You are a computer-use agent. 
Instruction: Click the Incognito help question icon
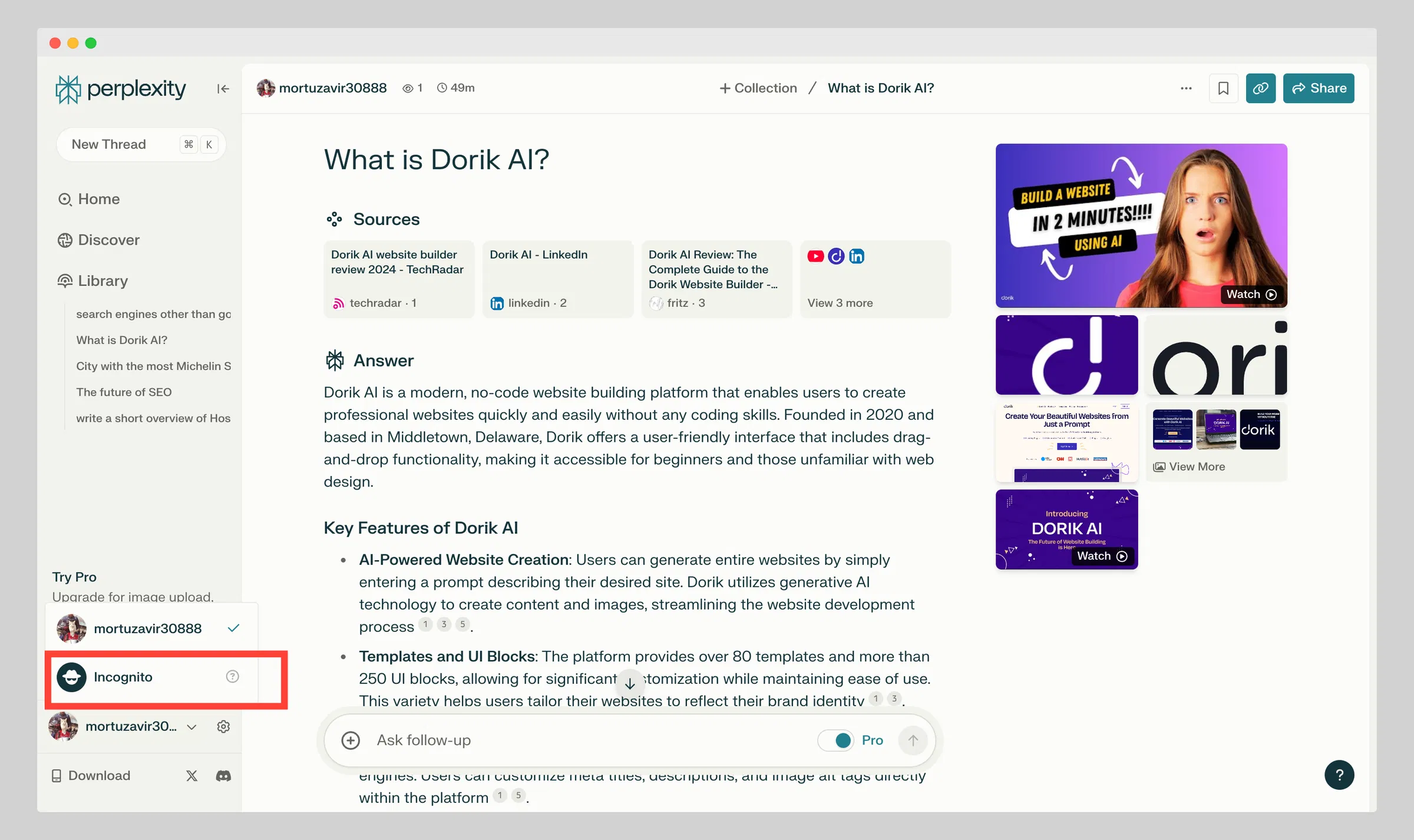(233, 676)
